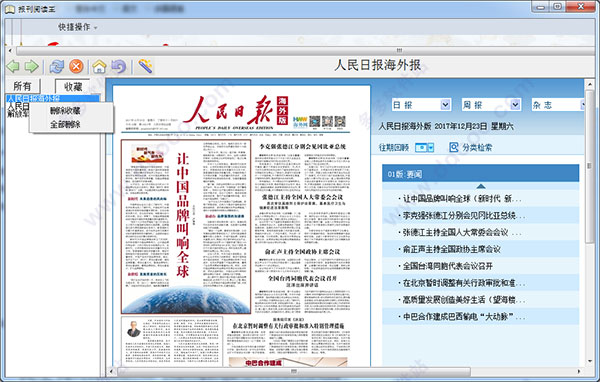Go to the home page icon

pos(99,67)
